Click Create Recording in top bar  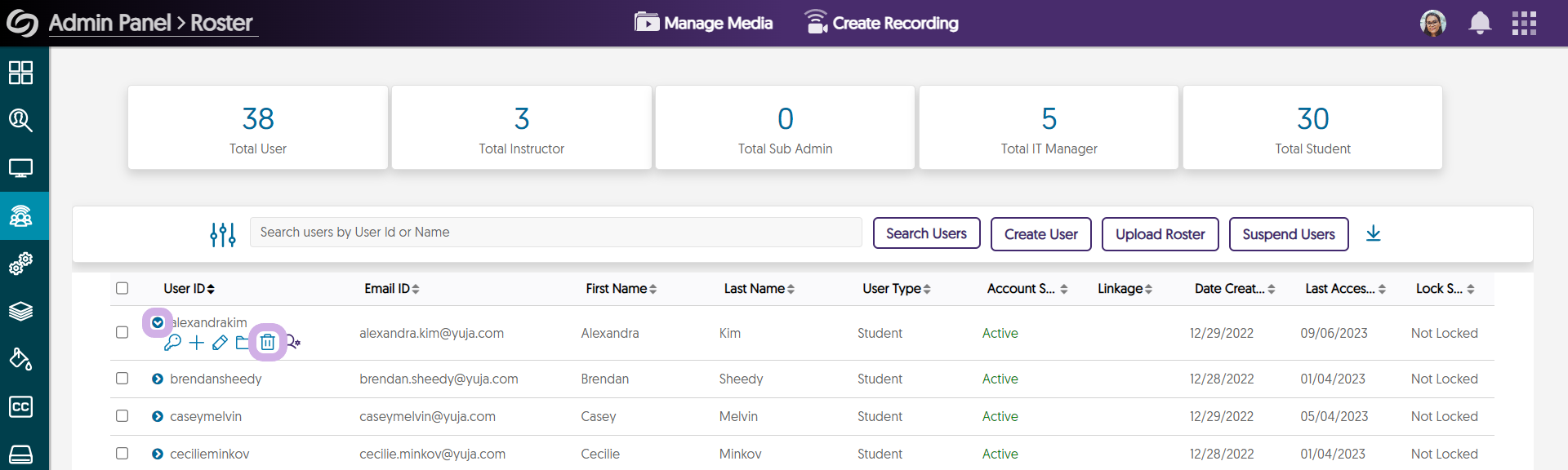[881, 23]
